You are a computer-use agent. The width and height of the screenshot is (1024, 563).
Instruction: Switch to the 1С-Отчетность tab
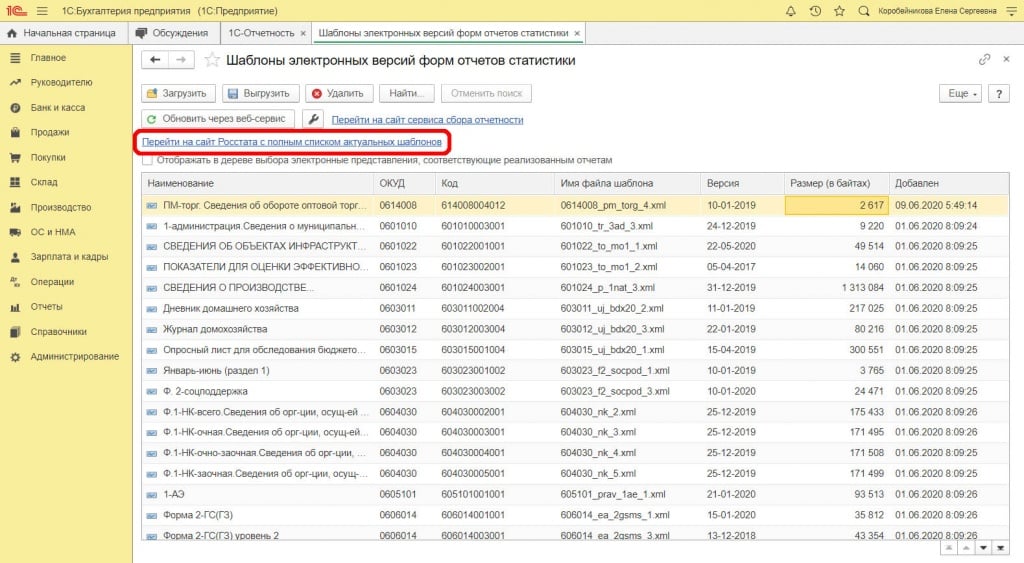[x=262, y=33]
